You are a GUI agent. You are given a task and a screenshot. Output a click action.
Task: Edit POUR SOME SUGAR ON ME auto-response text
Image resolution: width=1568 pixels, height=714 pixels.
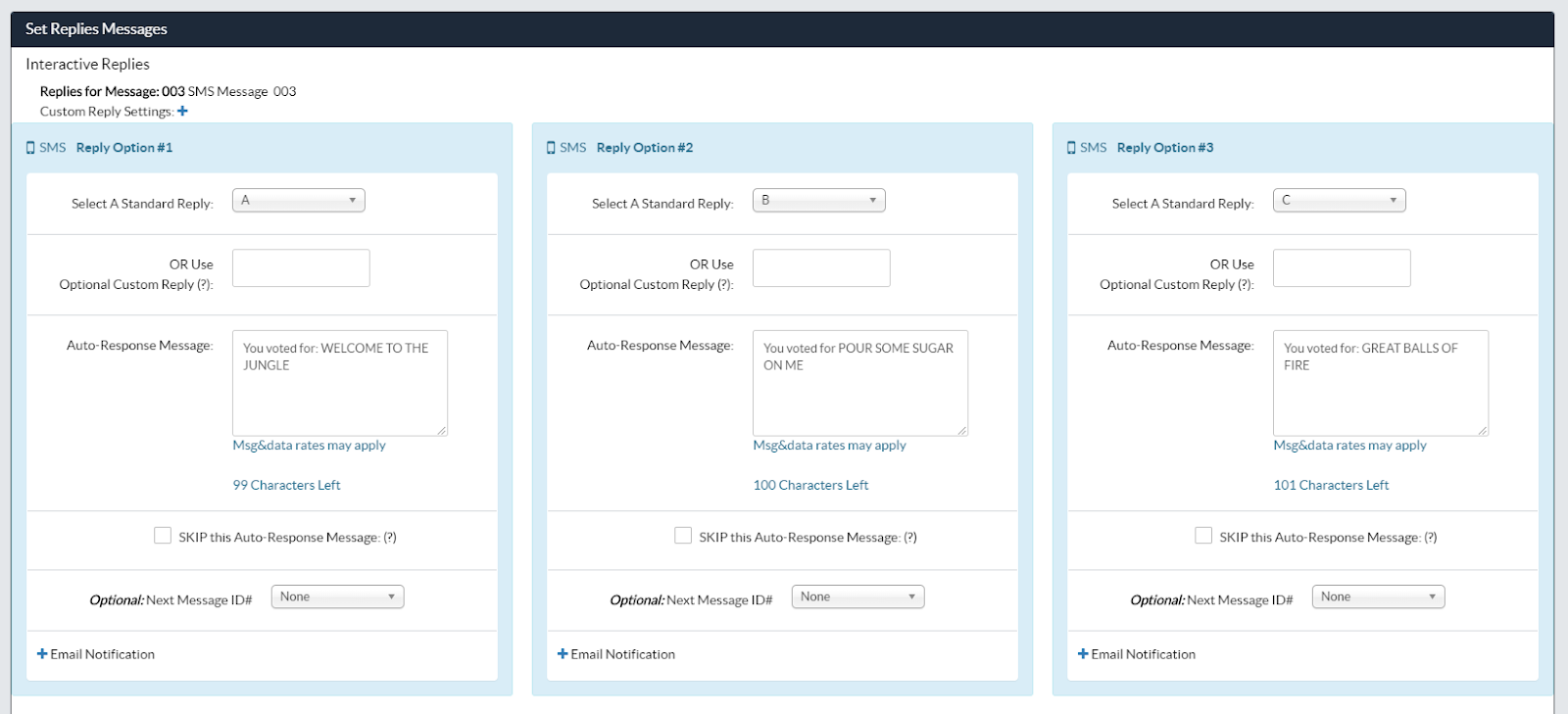[860, 383]
